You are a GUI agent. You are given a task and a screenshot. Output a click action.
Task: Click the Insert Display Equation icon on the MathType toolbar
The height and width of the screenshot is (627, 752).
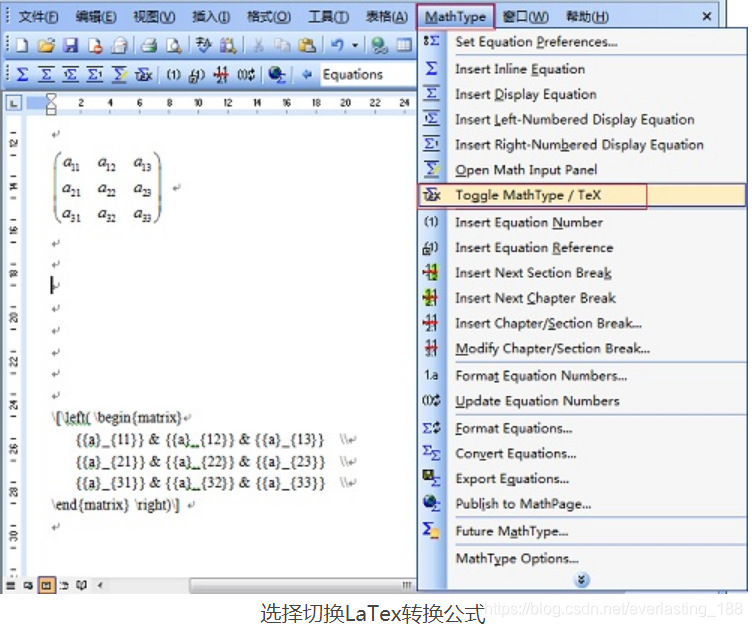[46, 75]
